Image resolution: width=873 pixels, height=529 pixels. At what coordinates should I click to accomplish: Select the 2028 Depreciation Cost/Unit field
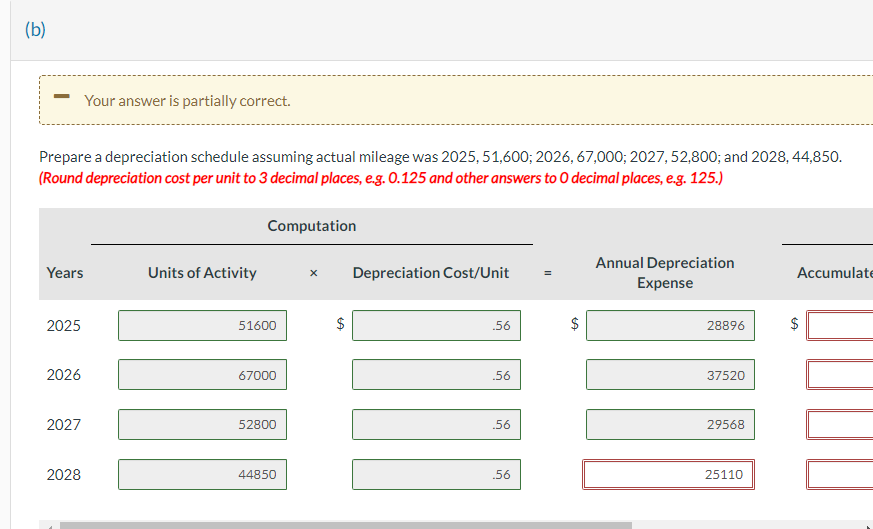[436, 474]
